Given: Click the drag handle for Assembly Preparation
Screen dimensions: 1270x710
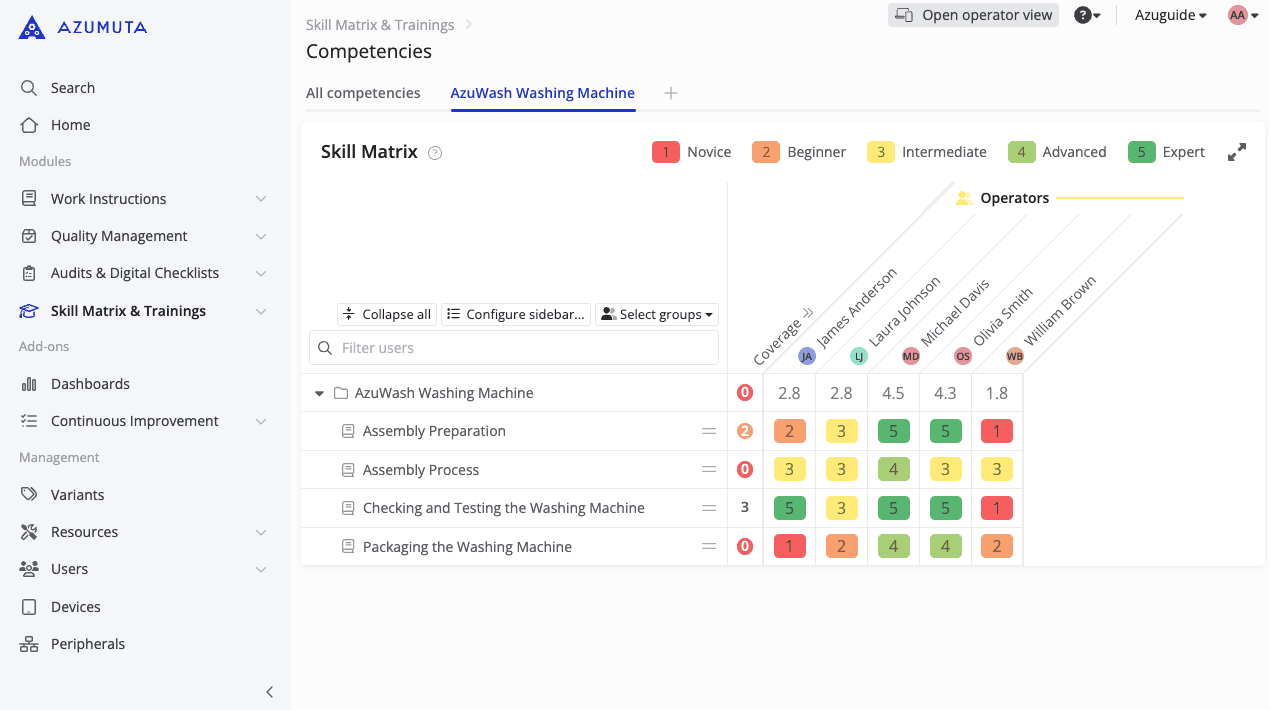Looking at the screenshot, I should click(x=709, y=431).
